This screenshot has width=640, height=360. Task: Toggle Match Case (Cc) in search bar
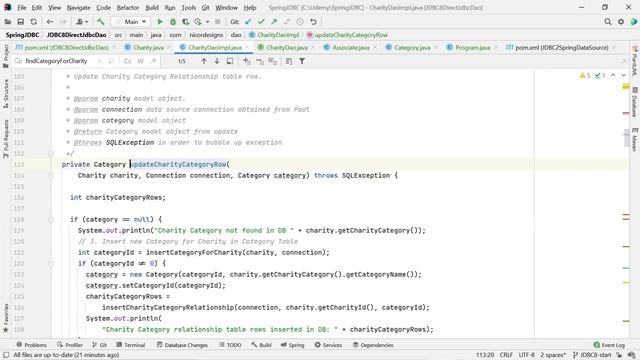point(128,61)
